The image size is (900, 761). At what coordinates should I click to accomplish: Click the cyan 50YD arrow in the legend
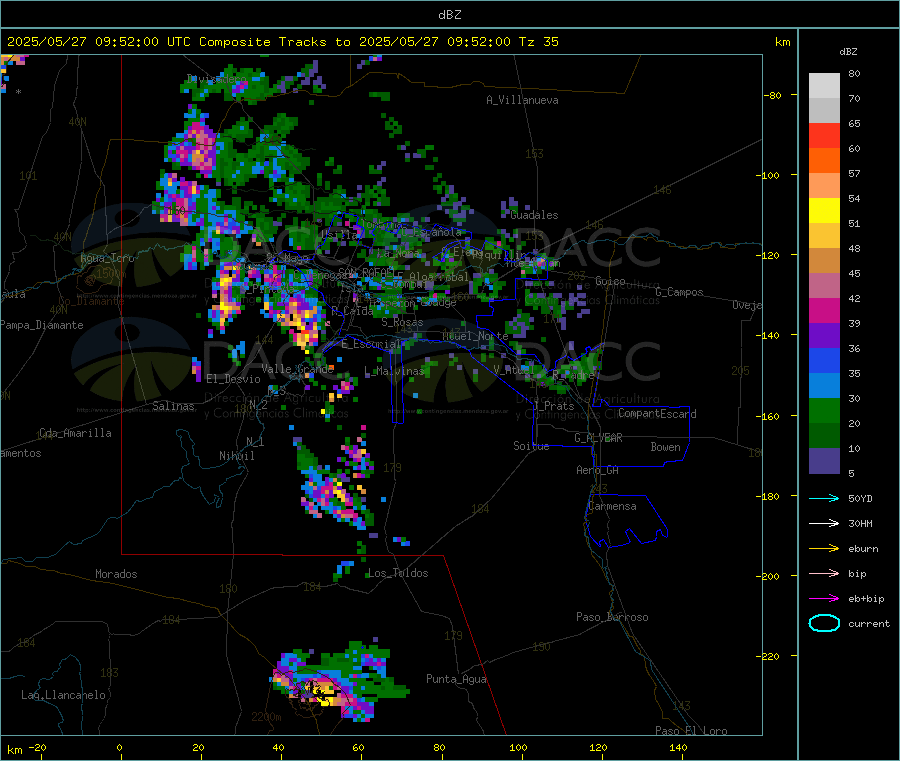pos(824,498)
